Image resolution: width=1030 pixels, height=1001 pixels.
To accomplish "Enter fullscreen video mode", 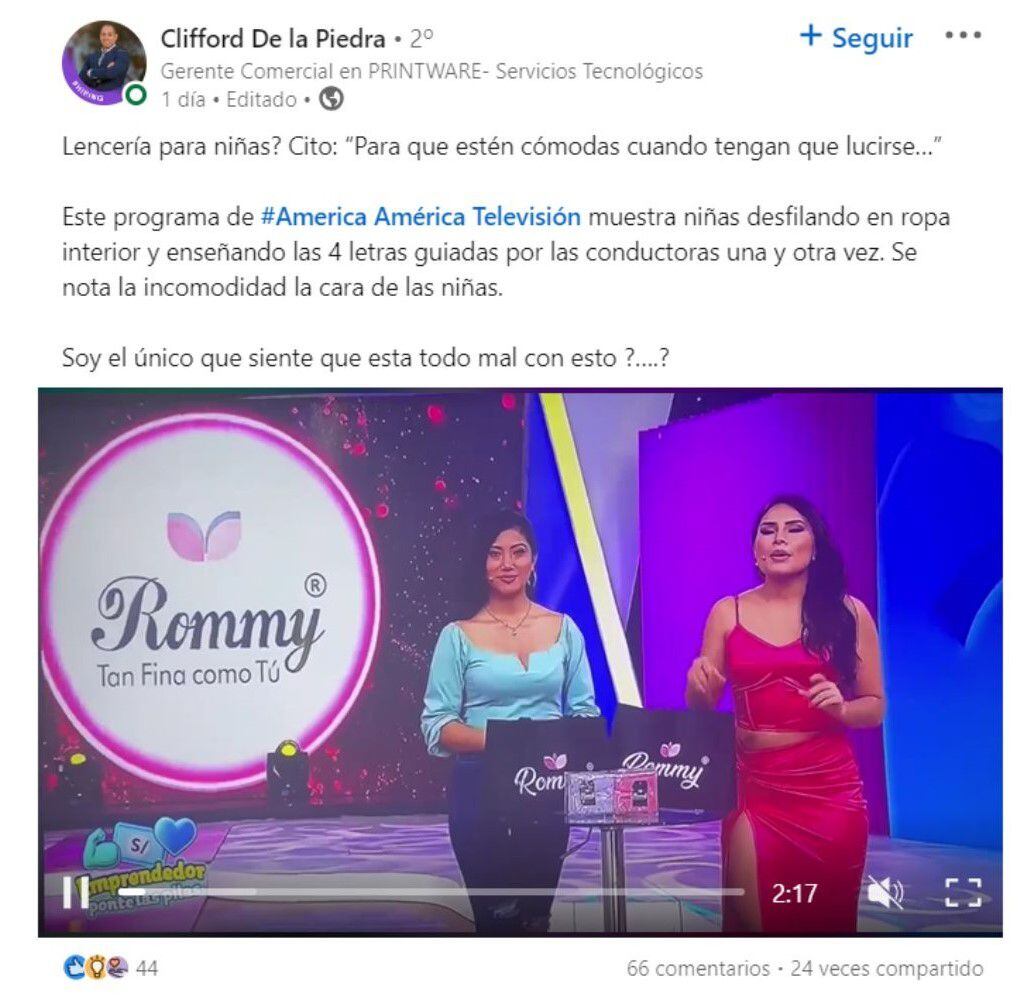I will [963, 893].
